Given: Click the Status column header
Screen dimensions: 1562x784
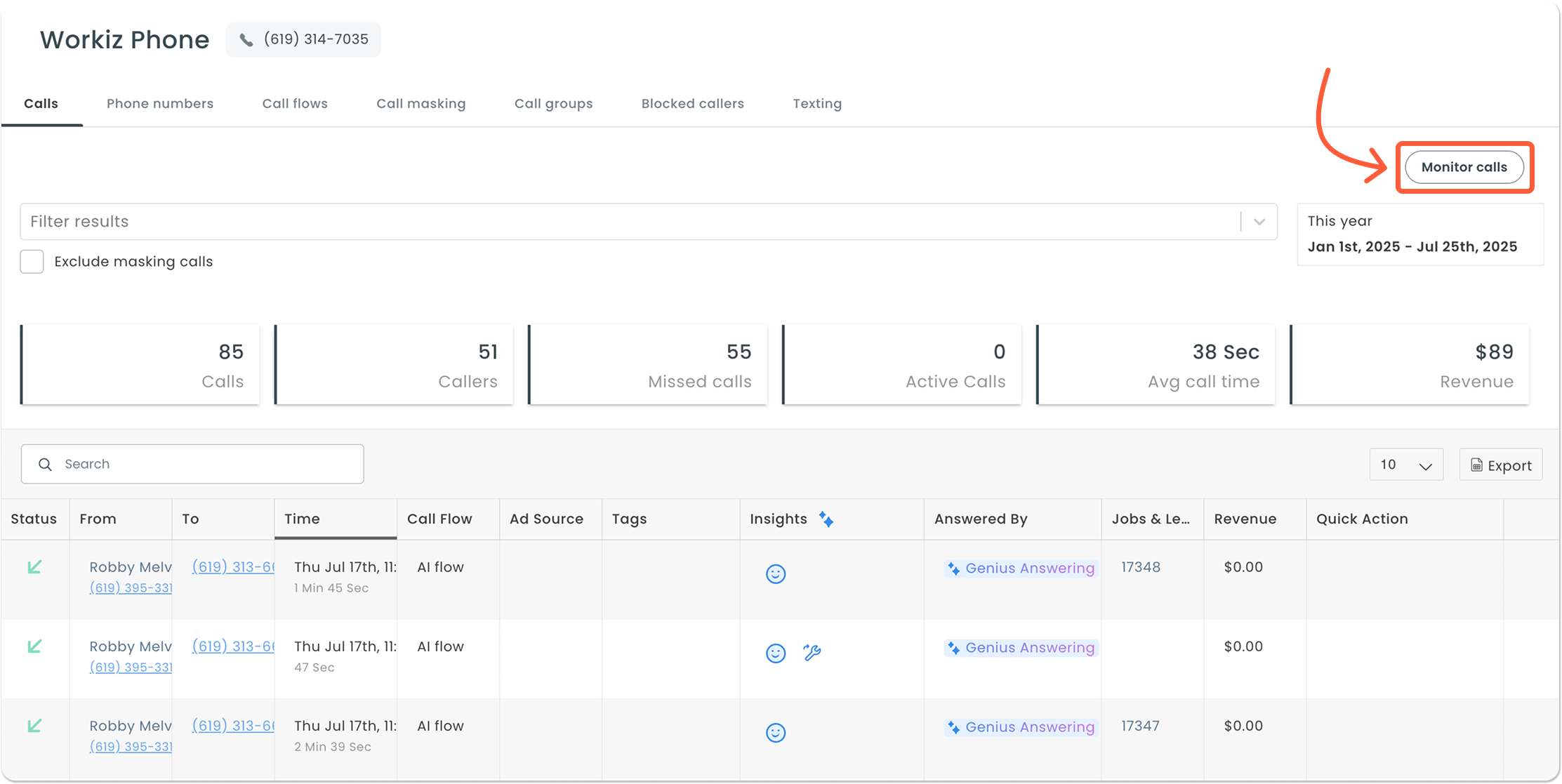Looking at the screenshot, I should (34, 519).
